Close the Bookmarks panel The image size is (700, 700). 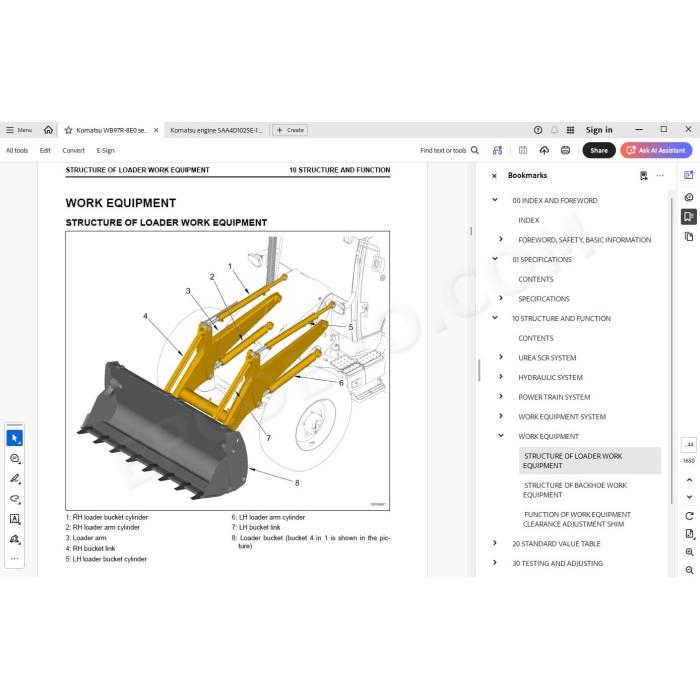tap(494, 176)
